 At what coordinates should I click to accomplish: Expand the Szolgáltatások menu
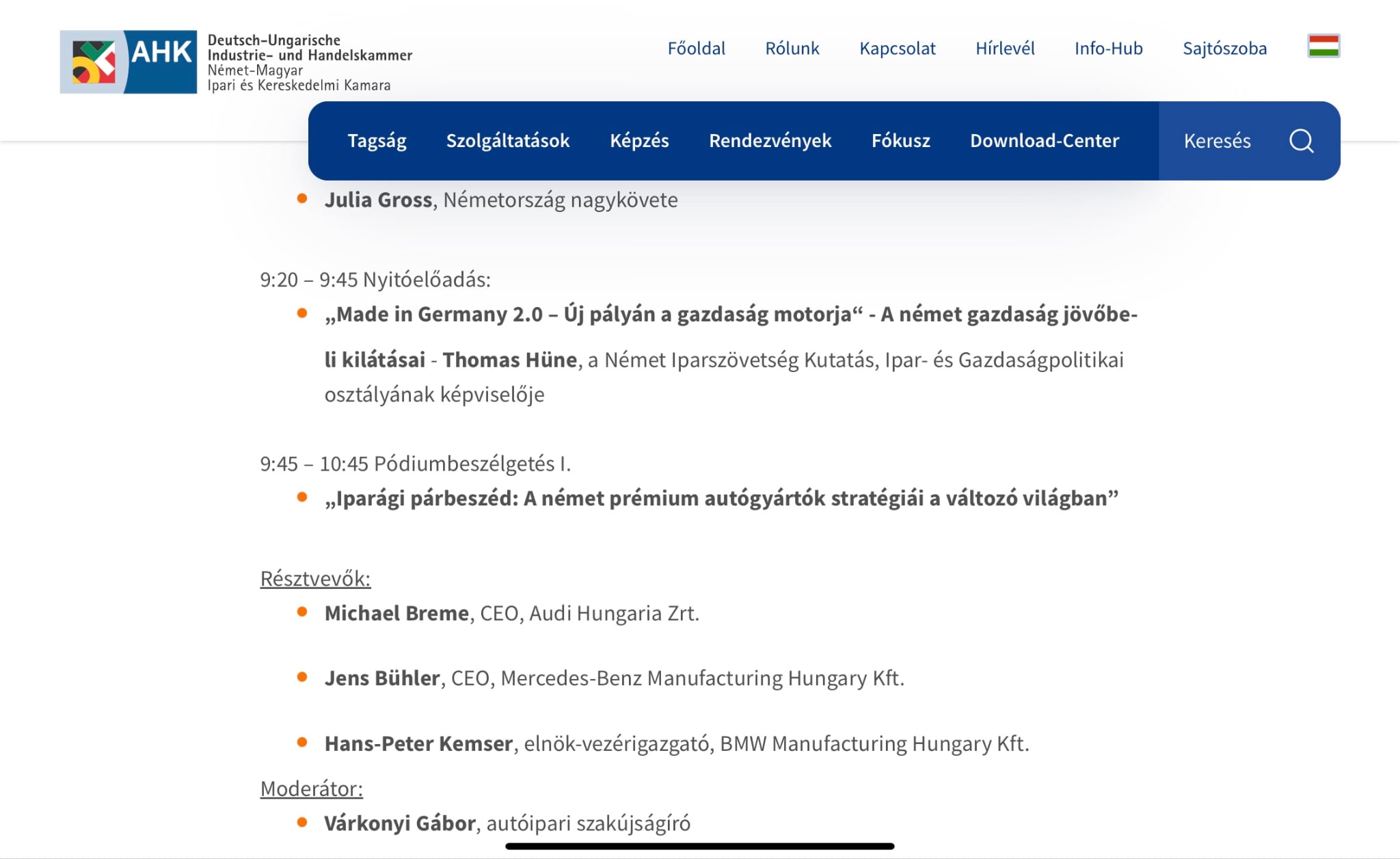point(507,141)
